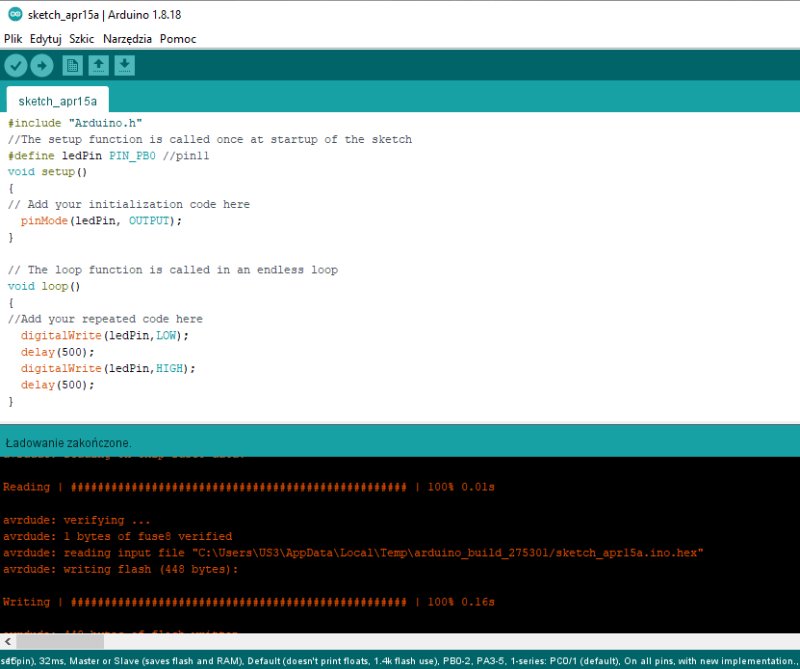Viewport: 800px width, 669px height.
Task: Open the Szkic menu
Action: click(82, 39)
